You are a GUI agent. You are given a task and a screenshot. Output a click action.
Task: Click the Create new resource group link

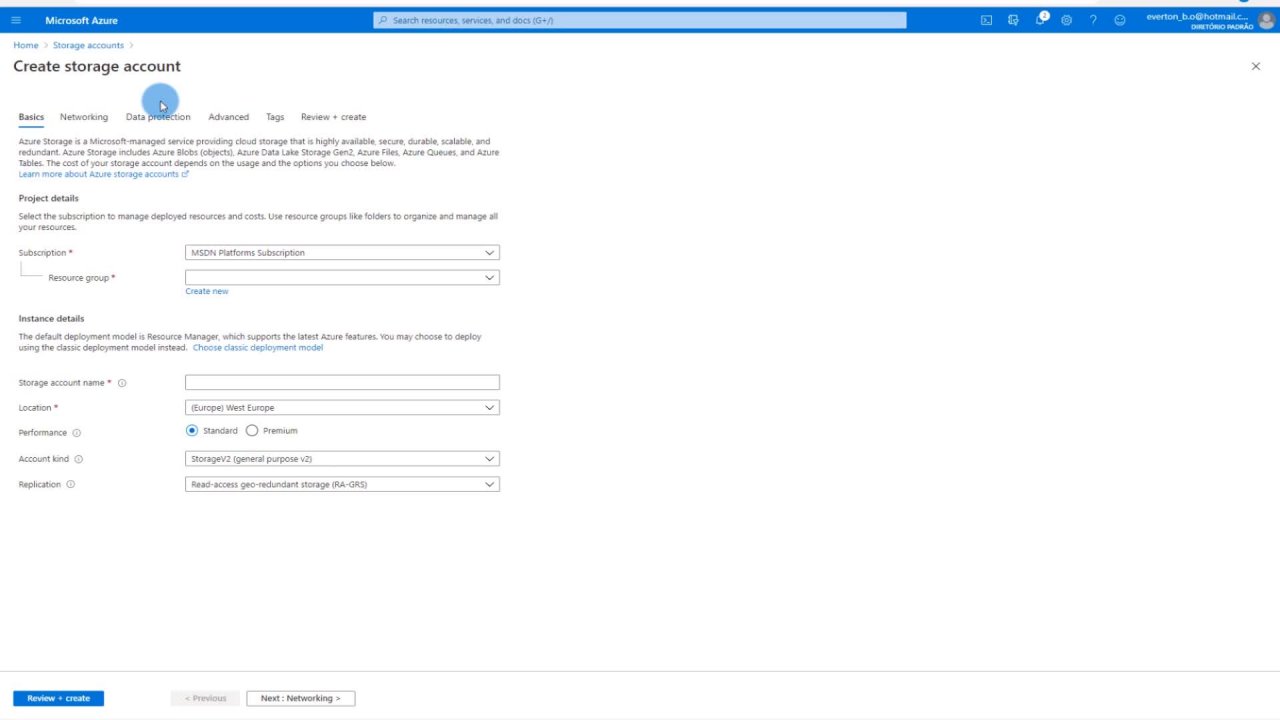(206, 291)
